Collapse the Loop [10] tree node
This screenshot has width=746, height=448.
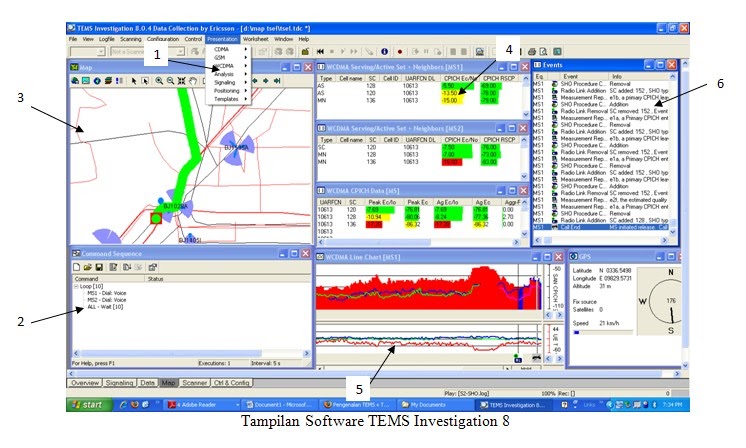coord(76,286)
